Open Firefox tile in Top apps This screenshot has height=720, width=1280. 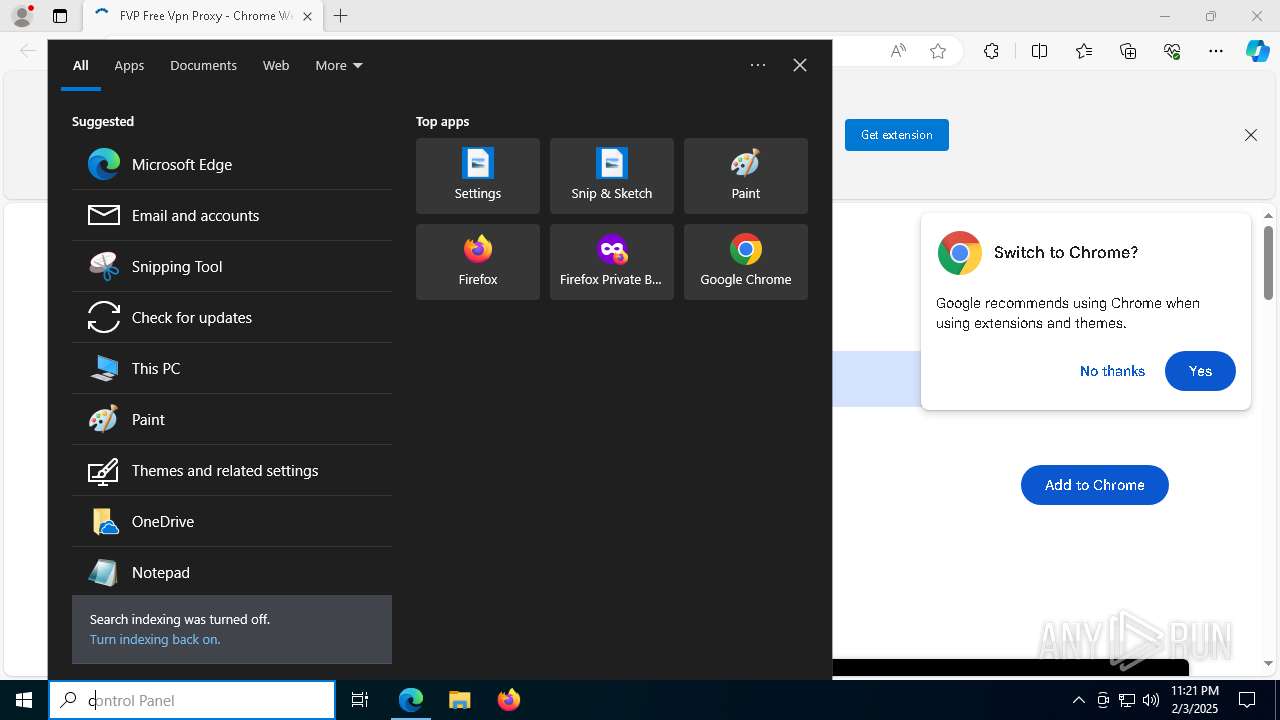point(478,262)
